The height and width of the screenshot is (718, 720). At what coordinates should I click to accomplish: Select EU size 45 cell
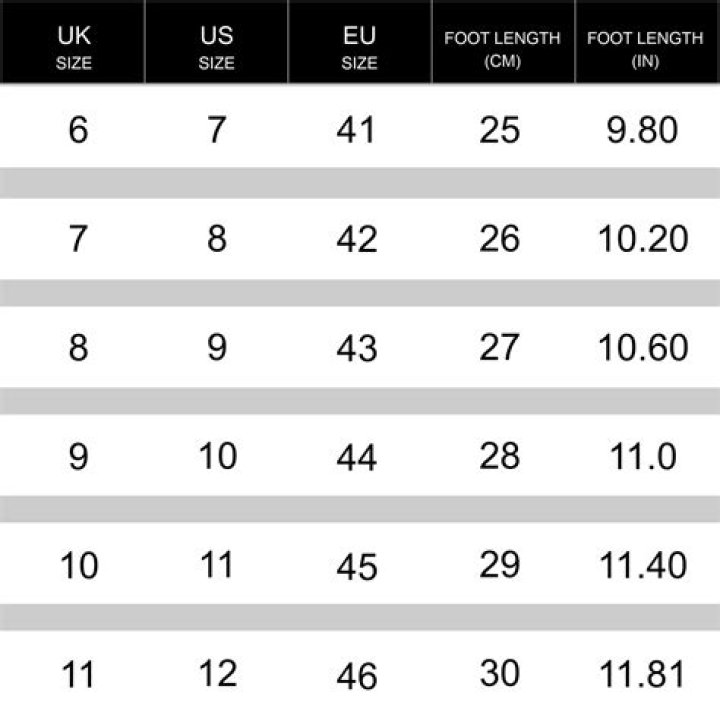coord(357,566)
